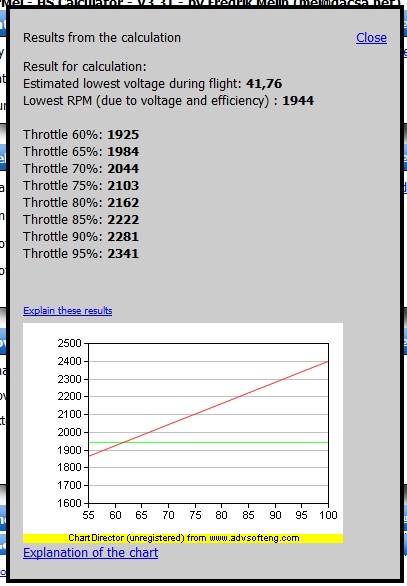Click the 'Result for calculation:' text line
Screen dimensions: 407x586
85,67
